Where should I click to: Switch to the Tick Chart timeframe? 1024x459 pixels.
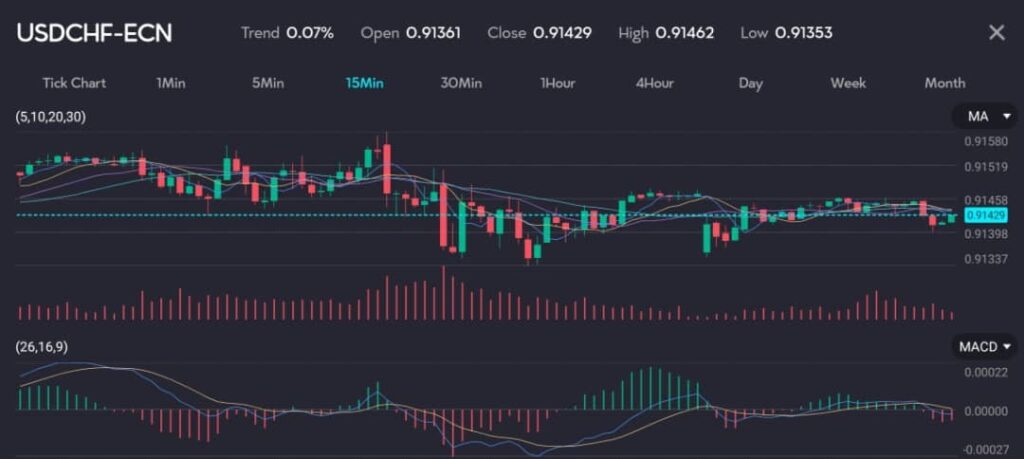74,83
